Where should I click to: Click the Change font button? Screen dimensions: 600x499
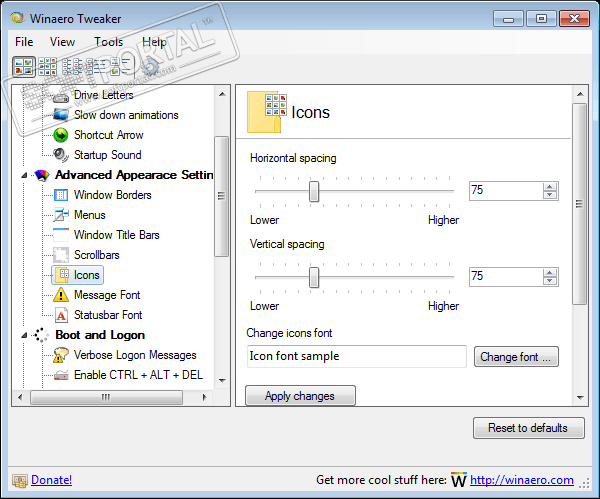click(x=516, y=357)
